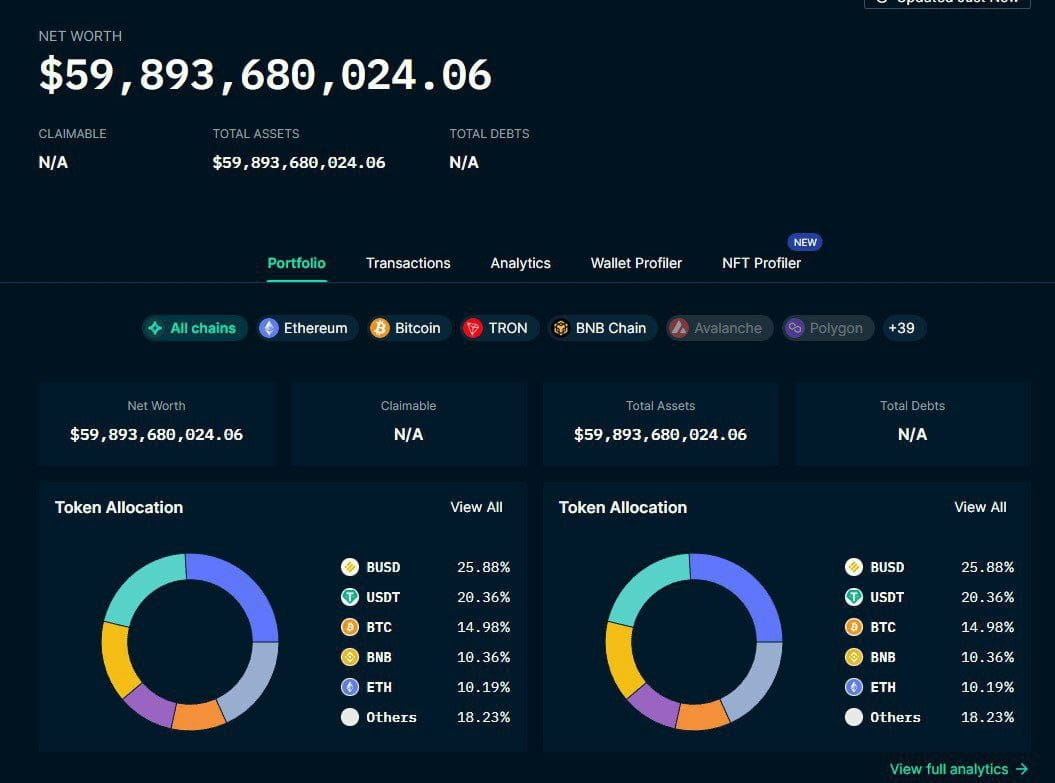
Task: Switch to the Transactions tab
Action: [x=407, y=263]
